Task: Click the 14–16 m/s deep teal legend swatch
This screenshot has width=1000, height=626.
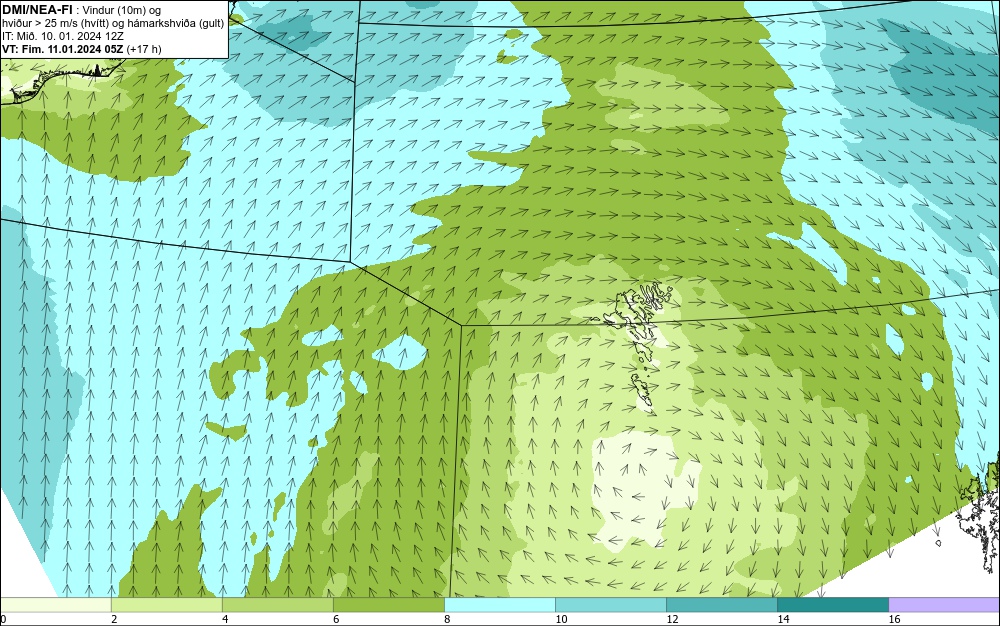Action: pos(832,605)
